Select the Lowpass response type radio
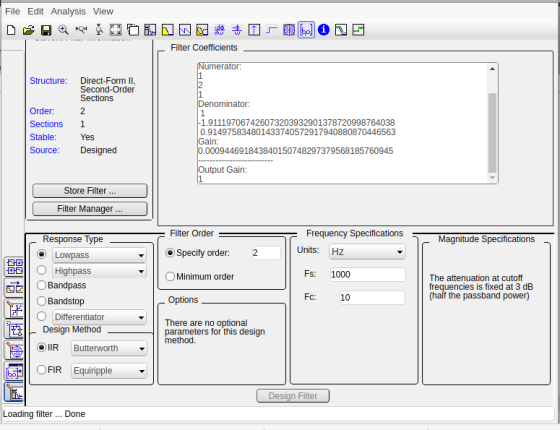This screenshot has width=560, height=430. (x=42, y=254)
